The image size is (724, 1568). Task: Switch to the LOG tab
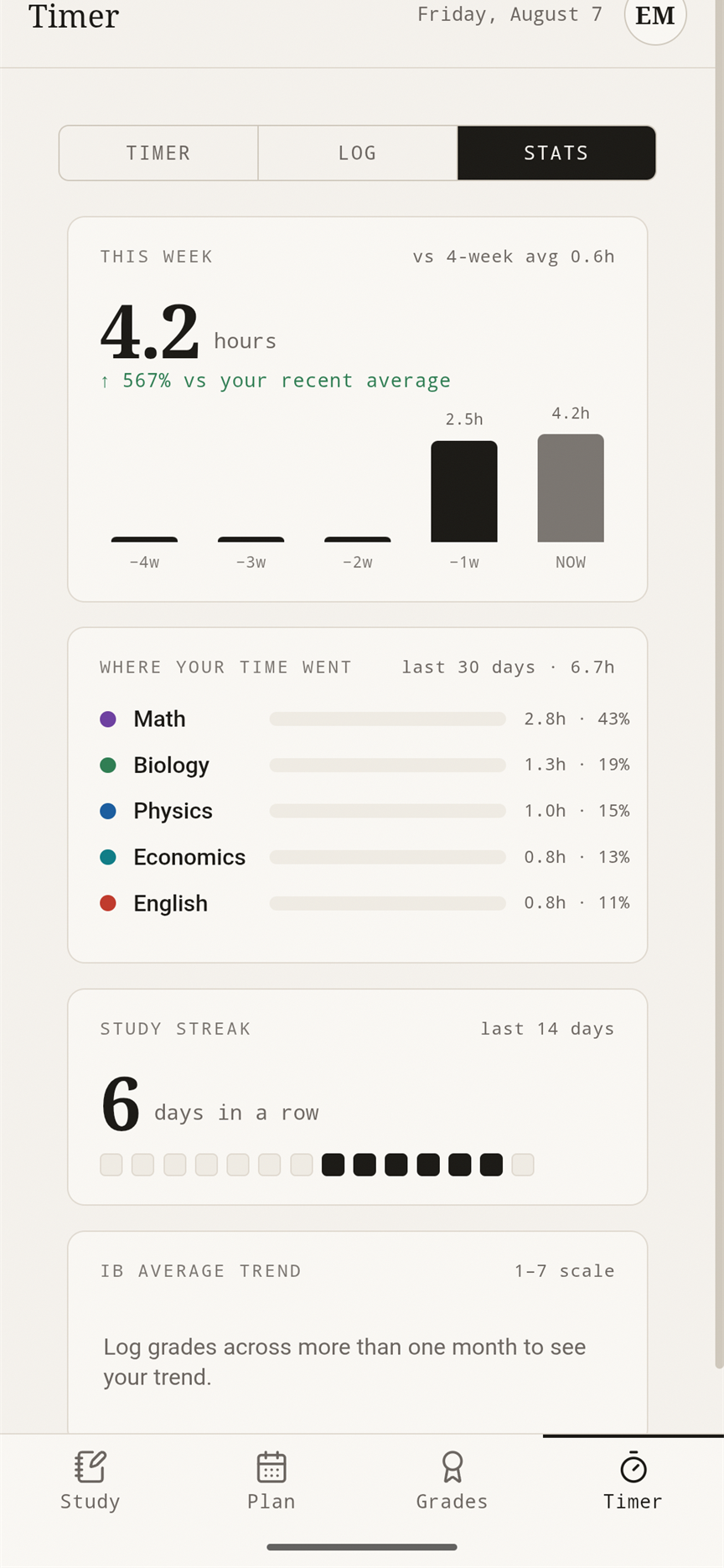pyautogui.click(x=358, y=153)
